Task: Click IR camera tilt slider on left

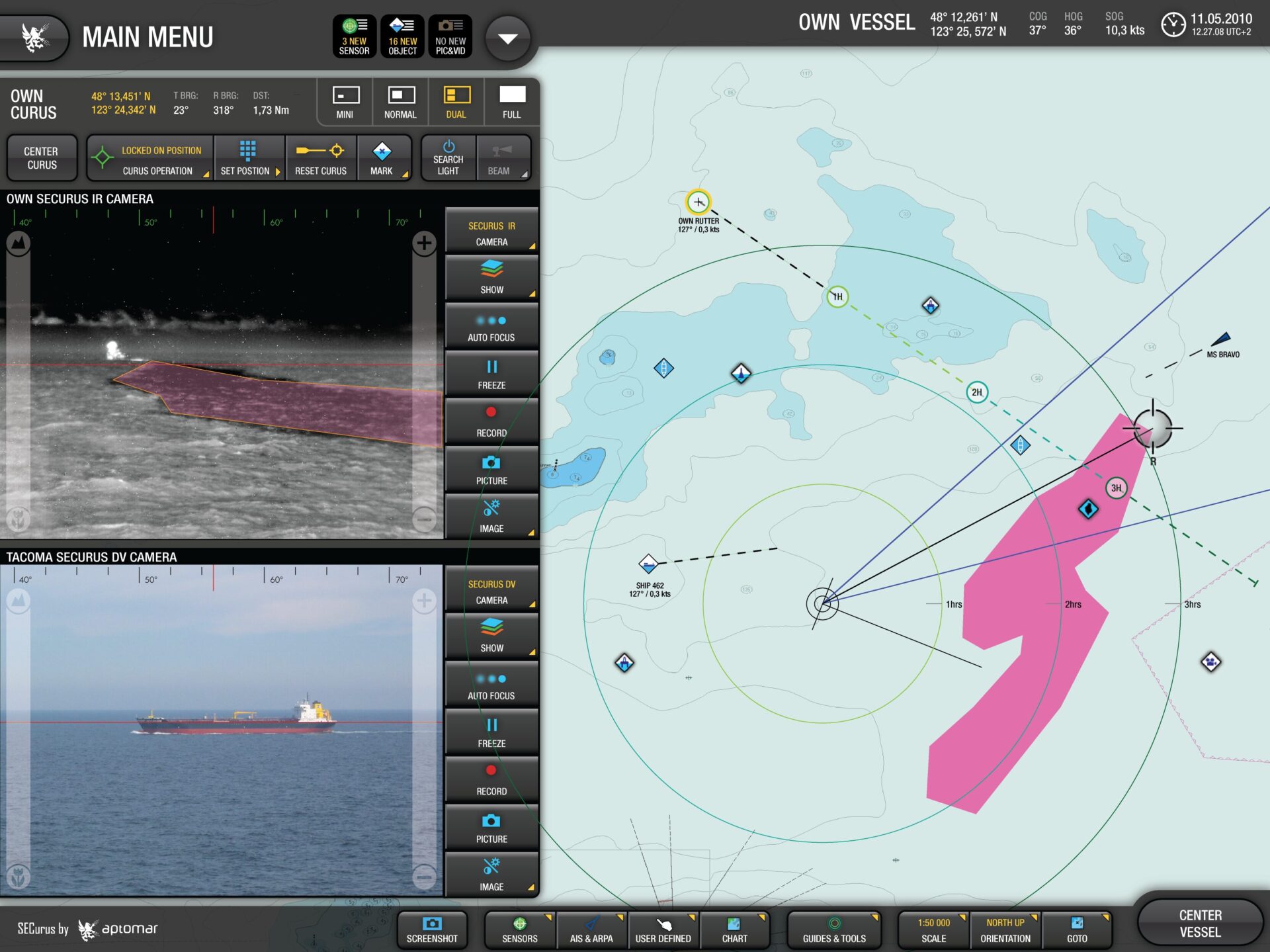Action: (x=19, y=381)
